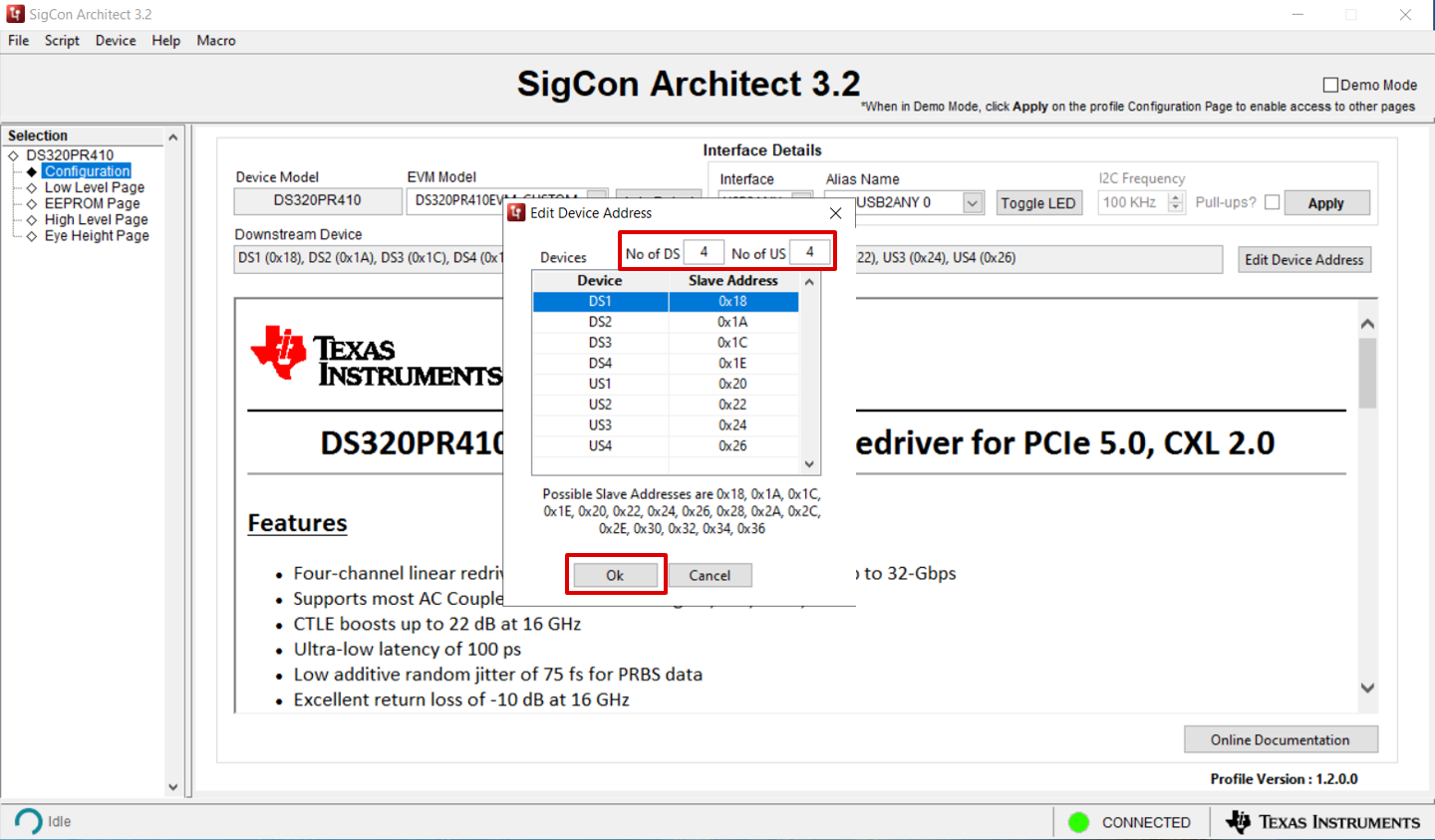Open the Script menu
The width and height of the screenshot is (1435, 840).
coord(62,41)
